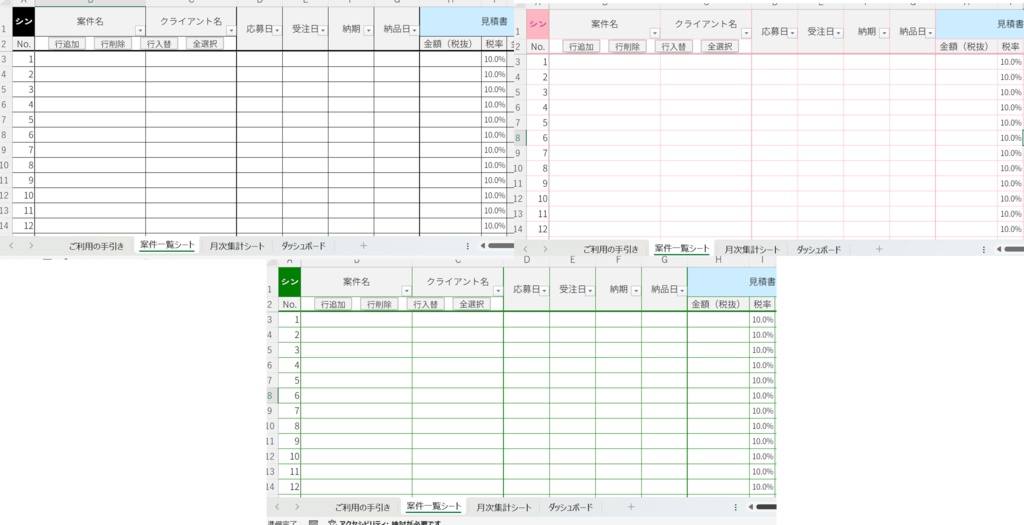
Task: Select the green シン cell
Action: (x=290, y=282)
